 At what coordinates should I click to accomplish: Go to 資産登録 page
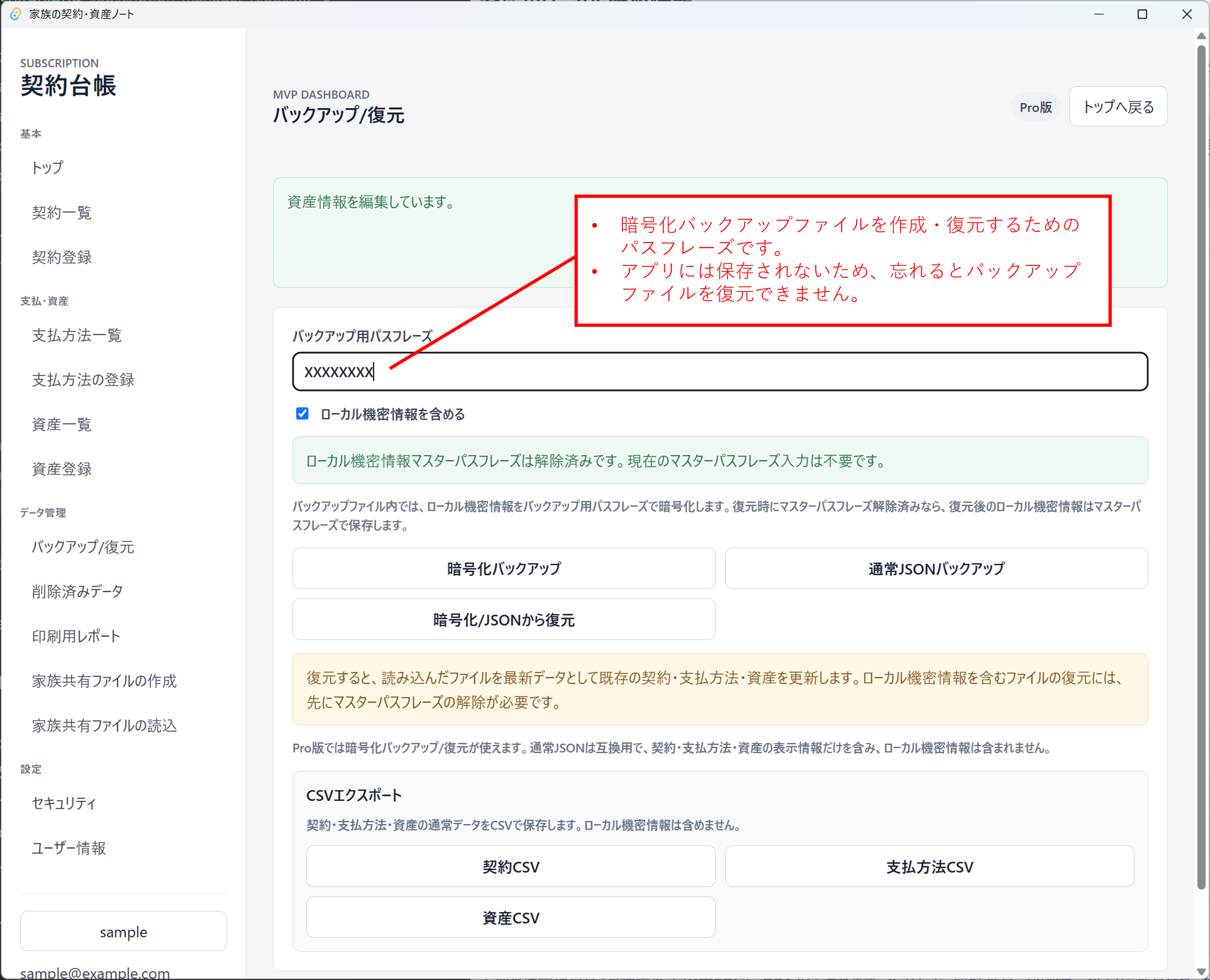pos(61,468)
